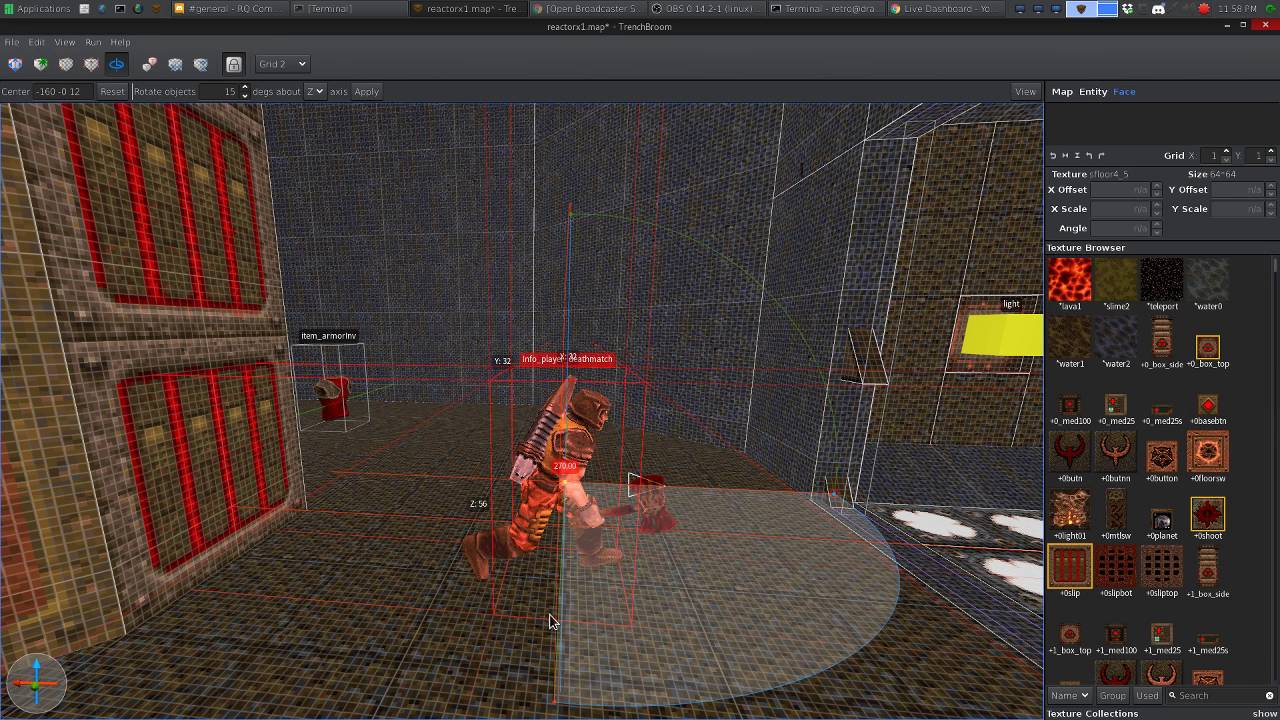Increase rotation degrees with up arrow
This screenshot has height=720, width=1280.
(x=245, y=87)
